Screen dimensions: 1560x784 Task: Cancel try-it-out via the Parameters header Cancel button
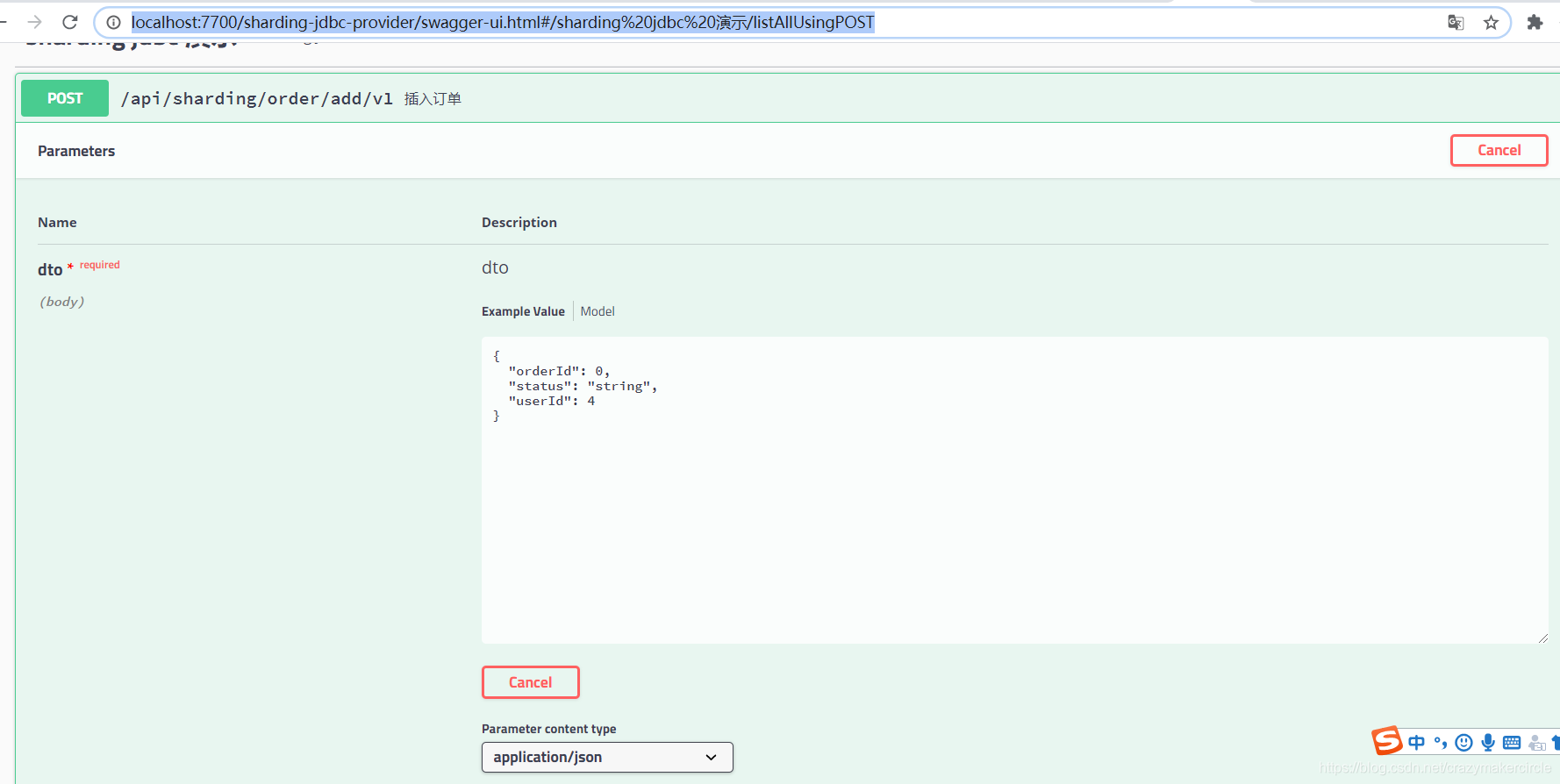click(x=1499, y=150)
